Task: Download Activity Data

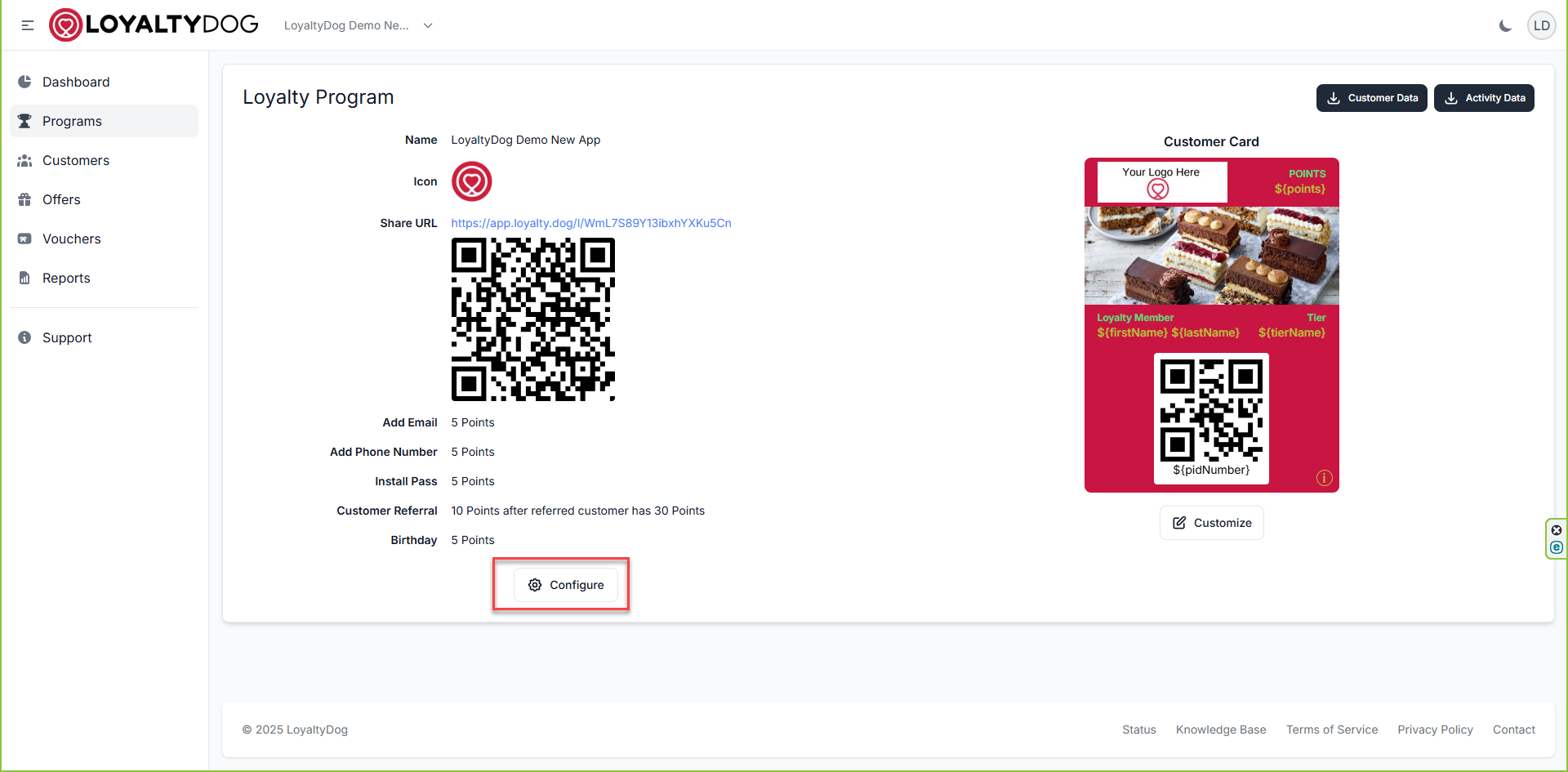Action: [x=1484, y=98]
